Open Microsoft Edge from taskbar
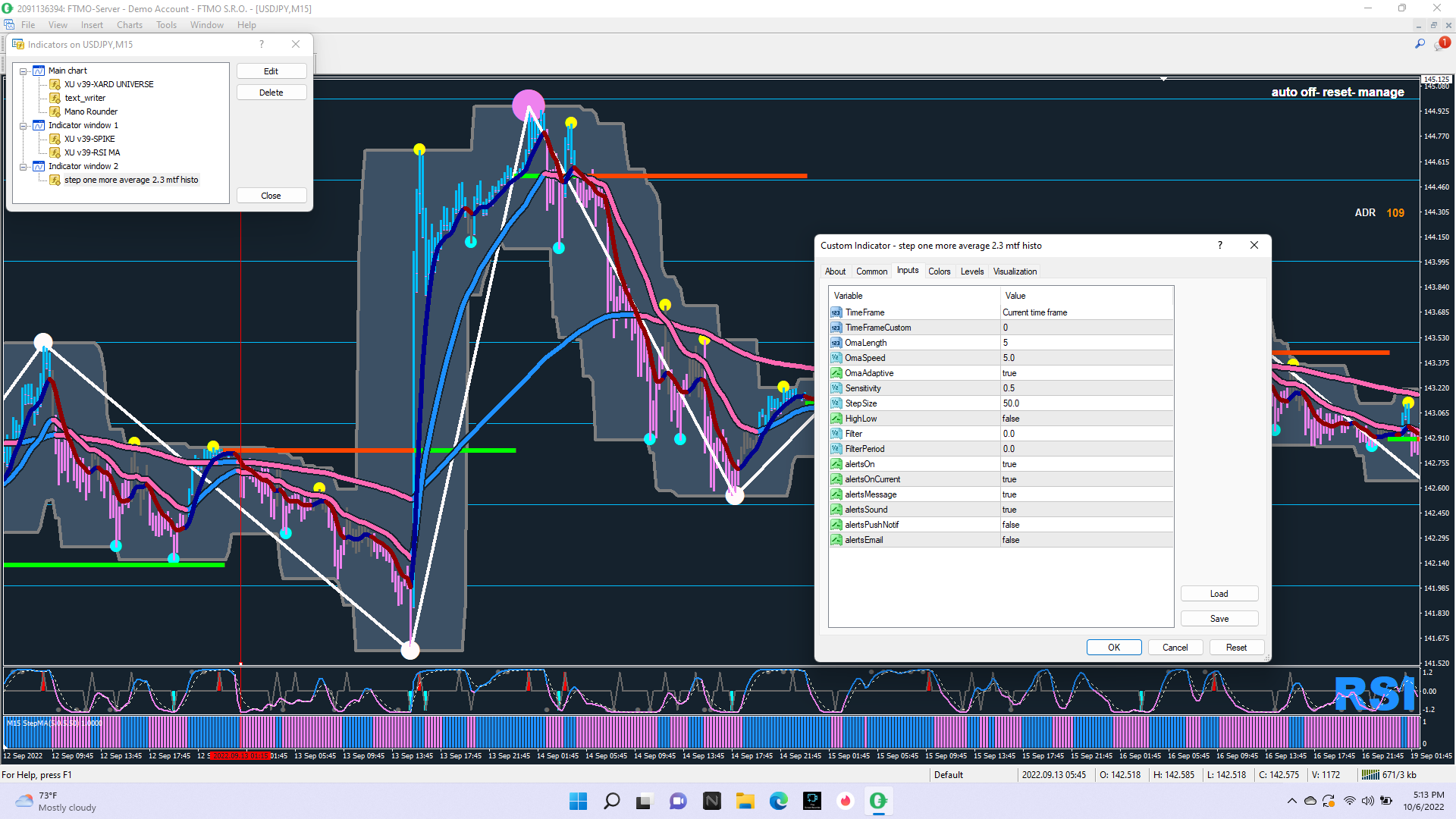 779,801
